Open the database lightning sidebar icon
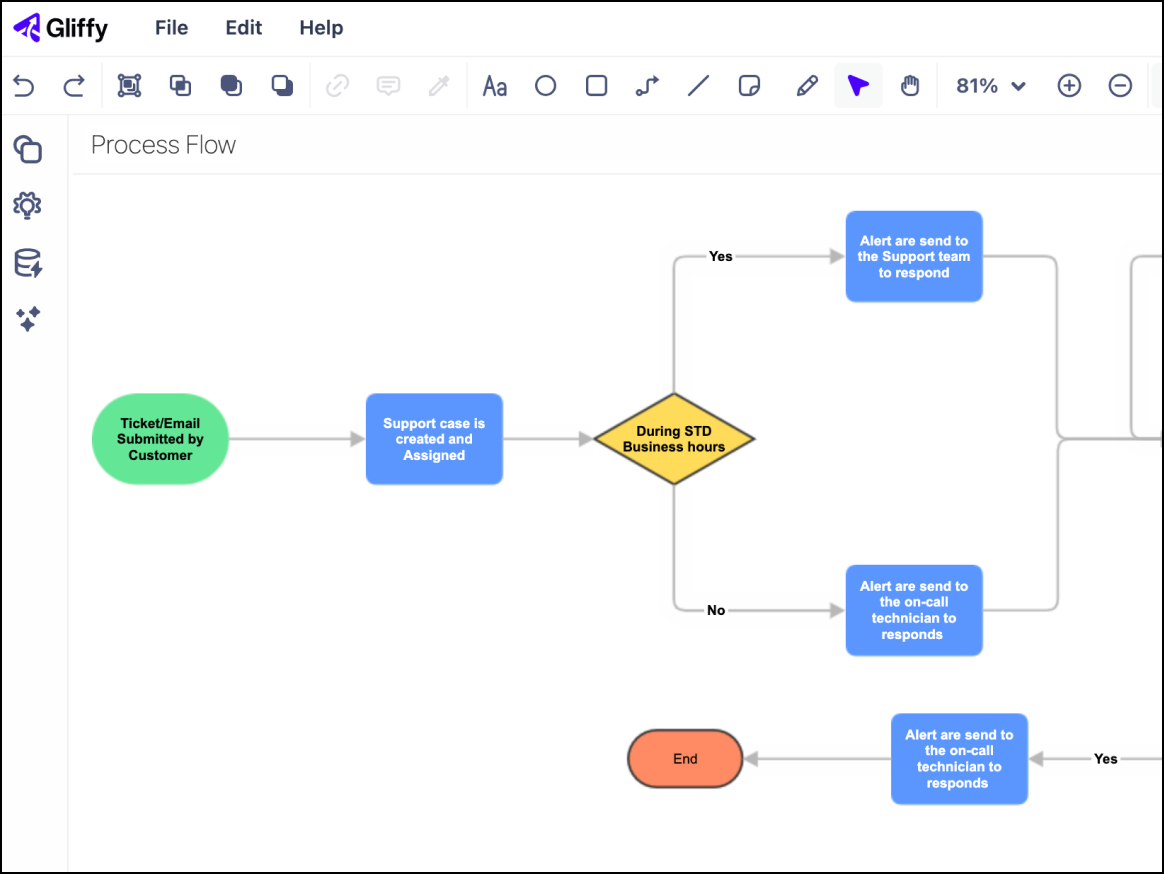The height and width of the screenshot is (874, 1164). [28, 263]
